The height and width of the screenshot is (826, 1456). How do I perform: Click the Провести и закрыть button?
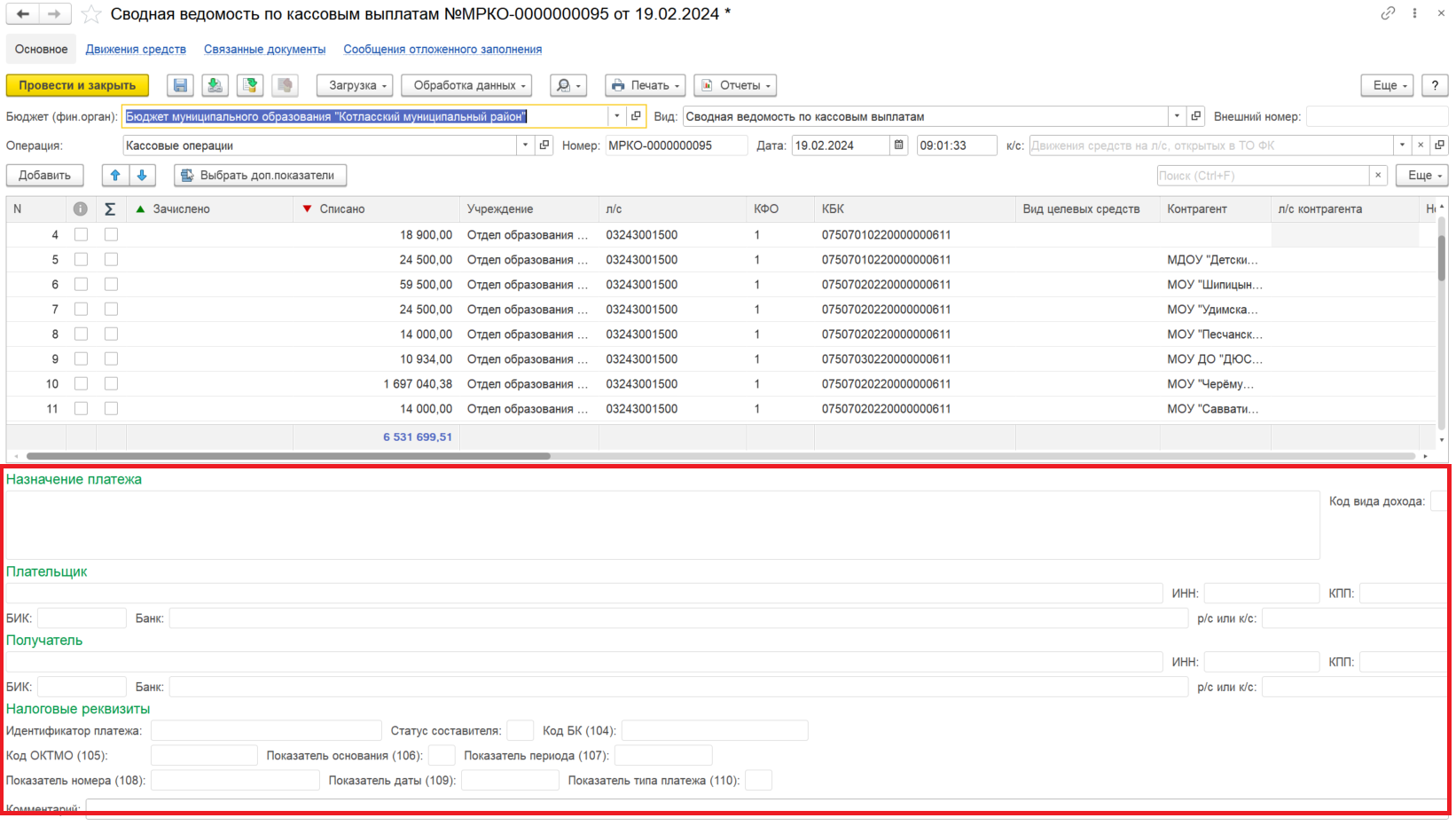[77, 85]
